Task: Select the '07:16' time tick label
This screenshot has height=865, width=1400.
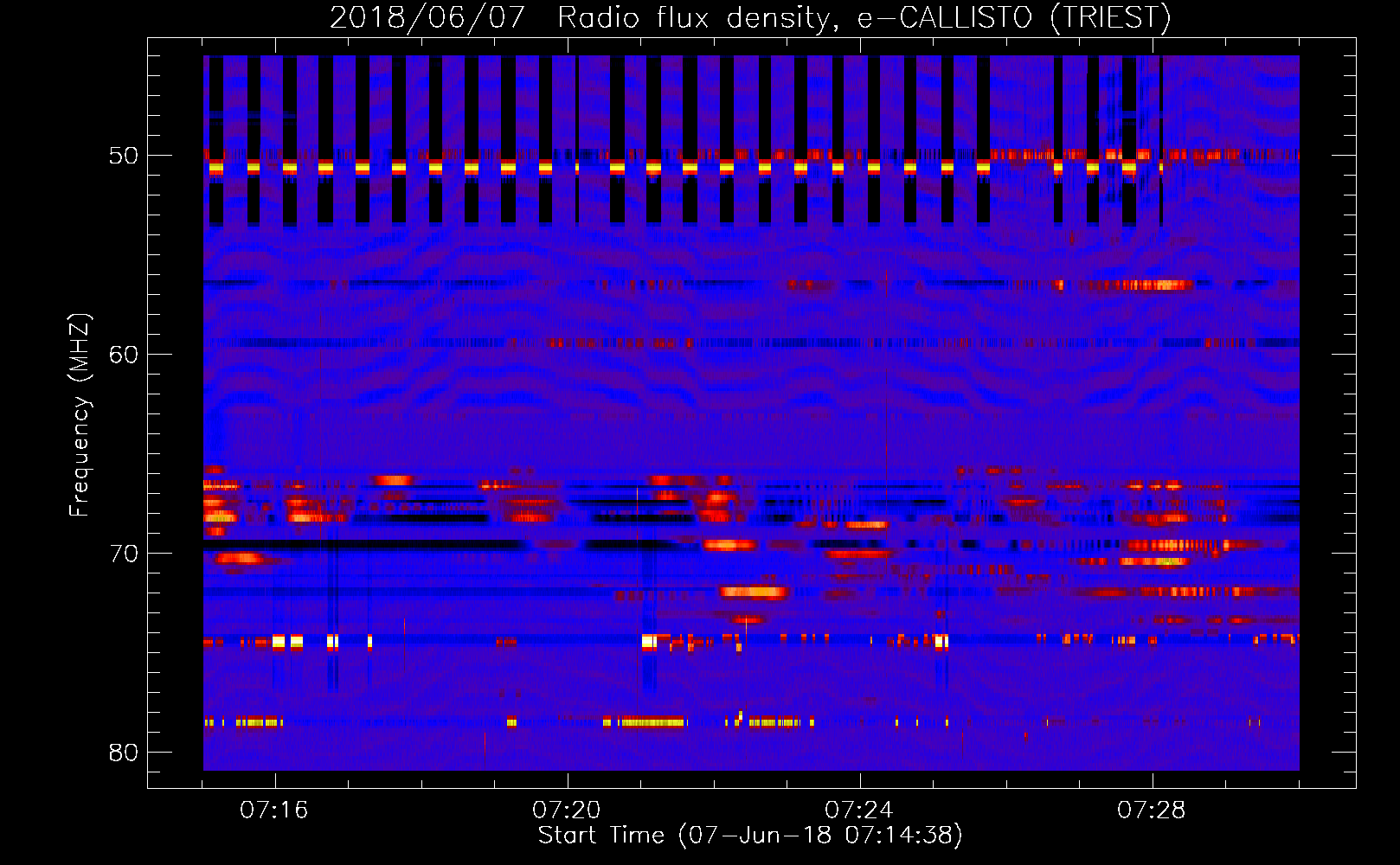Action: pos(274,811)
